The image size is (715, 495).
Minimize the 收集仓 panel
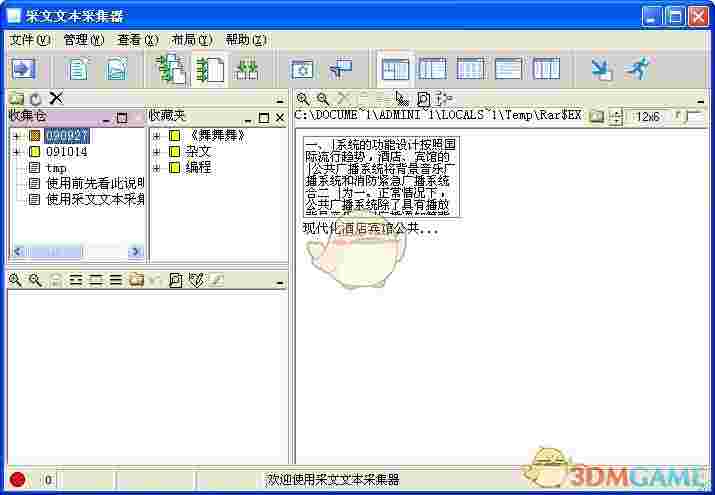(x=106, y=119)
